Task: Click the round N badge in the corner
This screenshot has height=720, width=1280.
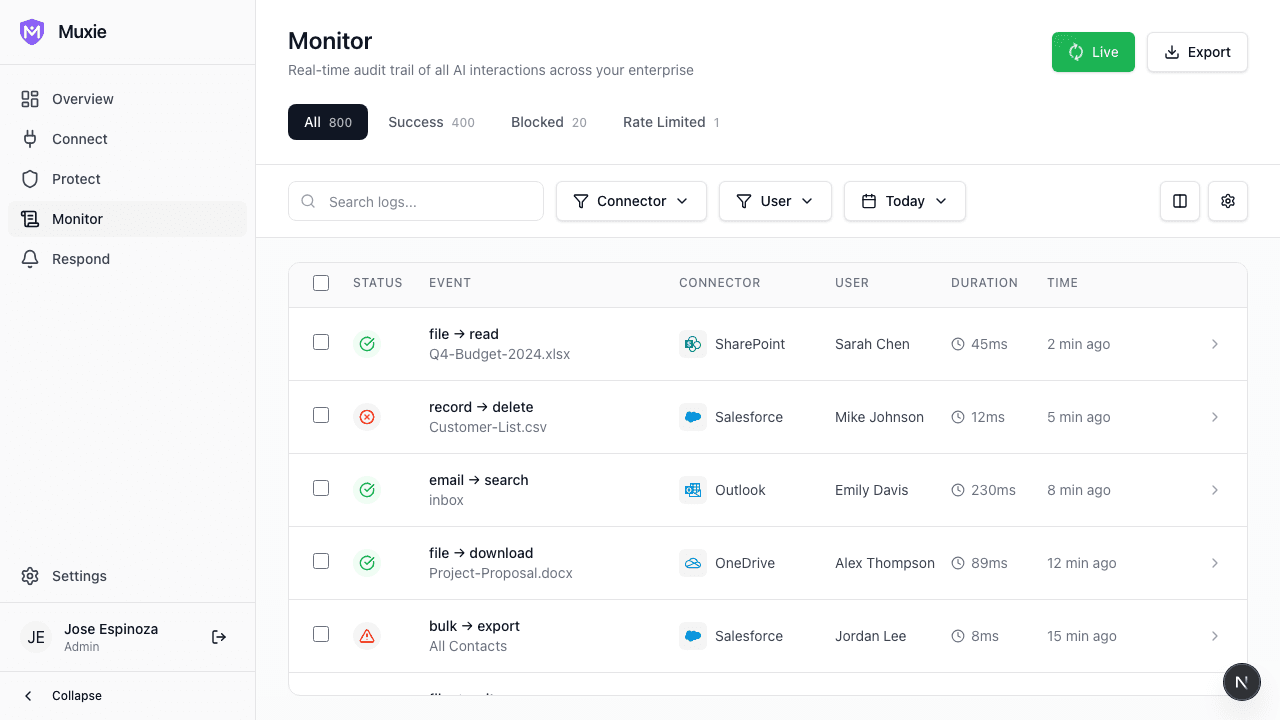Action: [x=1241, y=682]
